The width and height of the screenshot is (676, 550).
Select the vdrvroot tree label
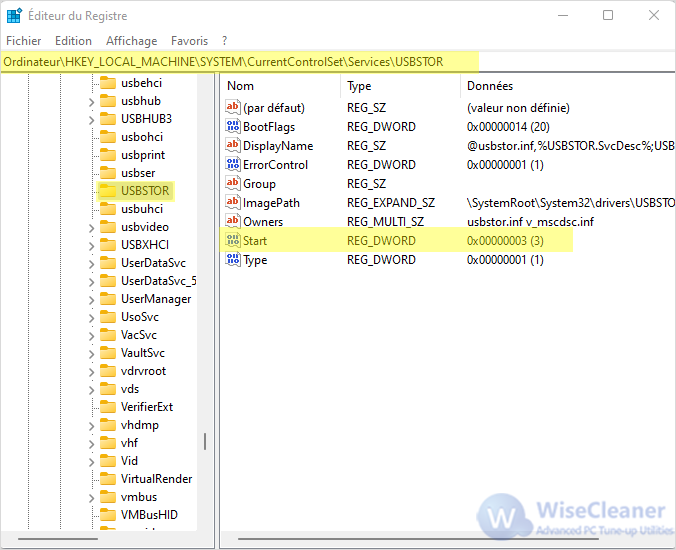pyautogui.click(x=143, y=371)
